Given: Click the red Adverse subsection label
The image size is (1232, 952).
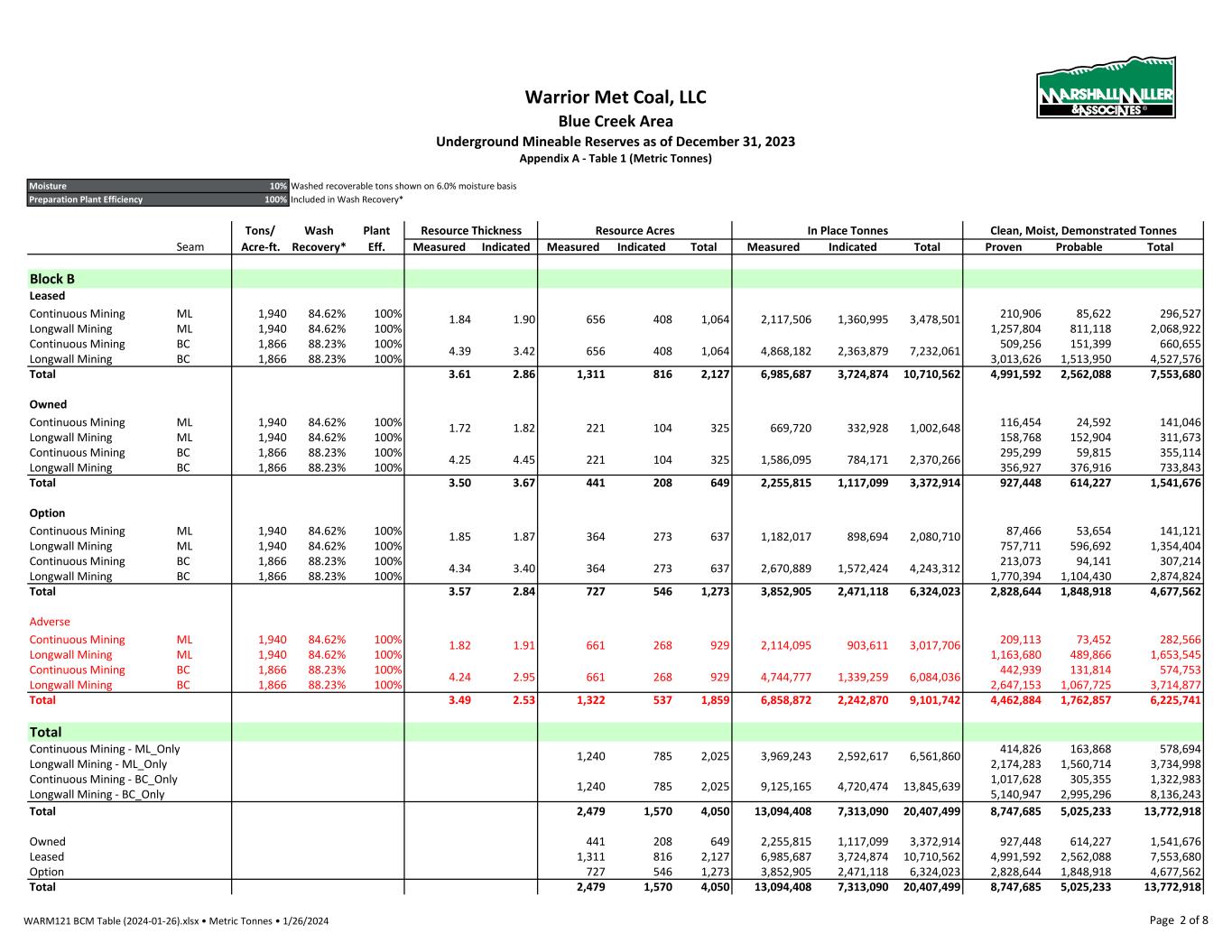Looking at the screenshot, I should [50, 622].
